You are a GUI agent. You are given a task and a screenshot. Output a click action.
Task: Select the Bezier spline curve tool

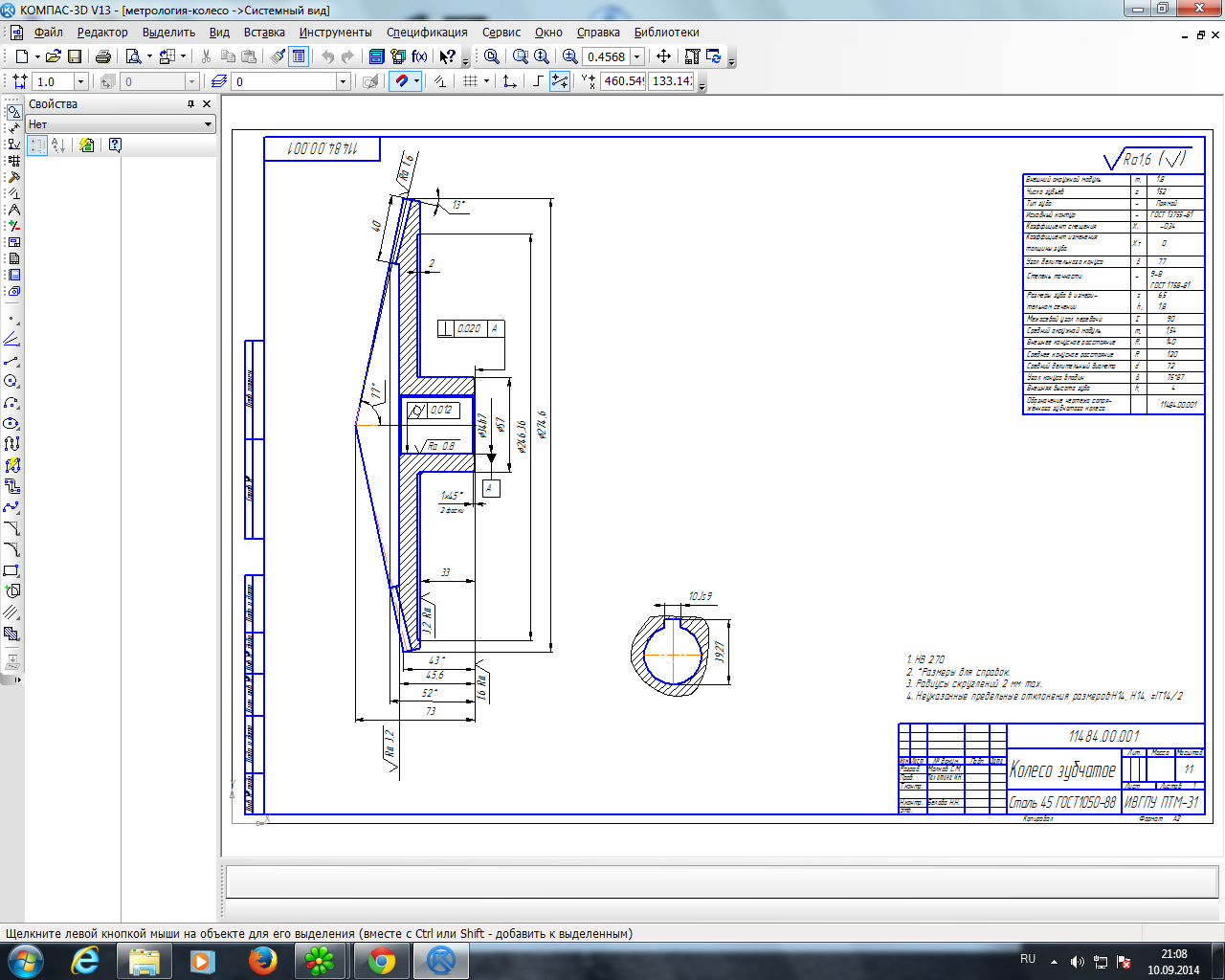point(11,507)
